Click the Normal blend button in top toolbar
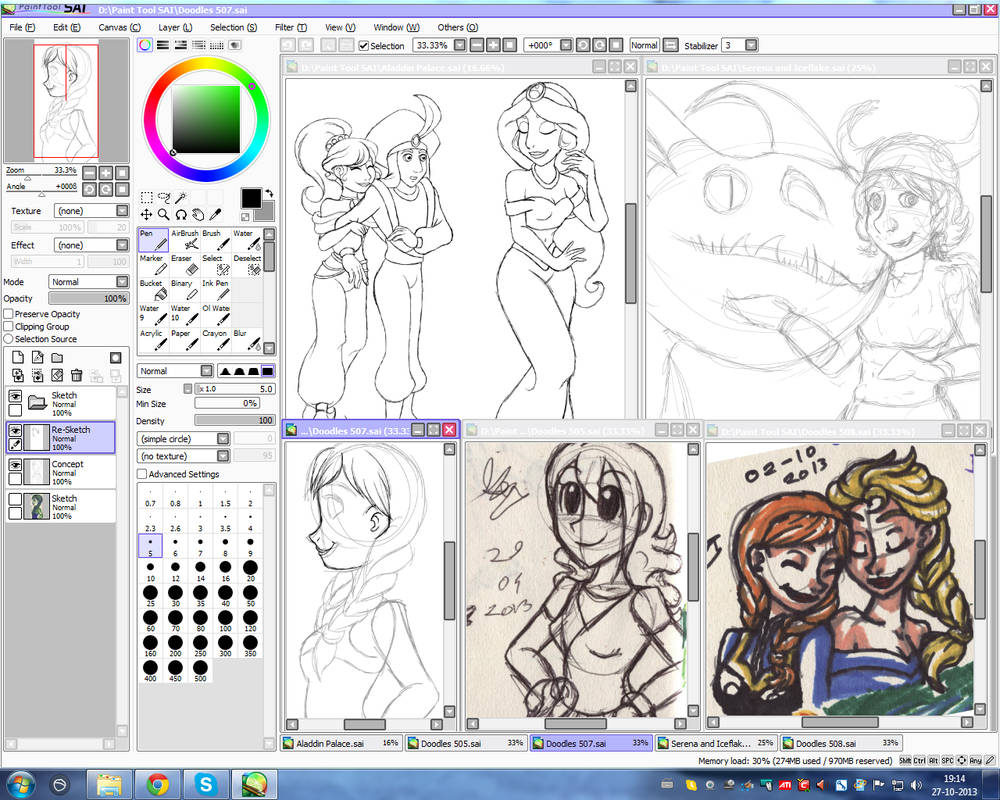Image resolution: width=1000 pixels, height=800 pixels. tap(644, 45)
